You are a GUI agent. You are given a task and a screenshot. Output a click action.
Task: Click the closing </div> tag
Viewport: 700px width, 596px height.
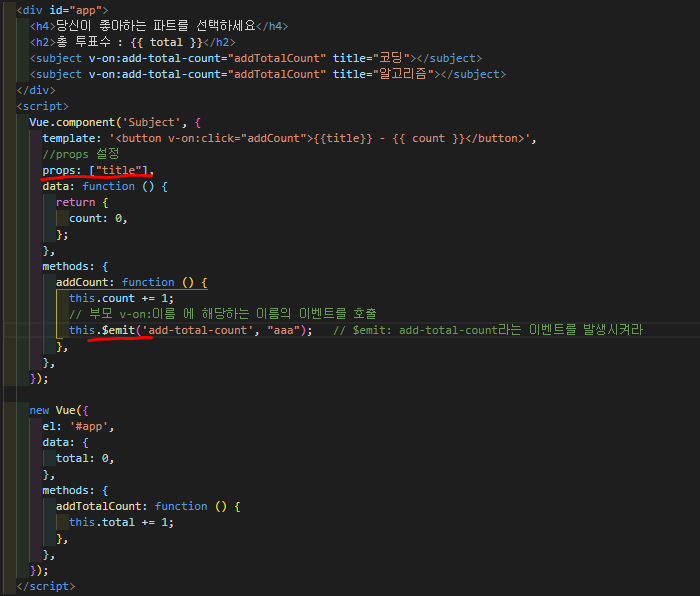tap(36, 90)
